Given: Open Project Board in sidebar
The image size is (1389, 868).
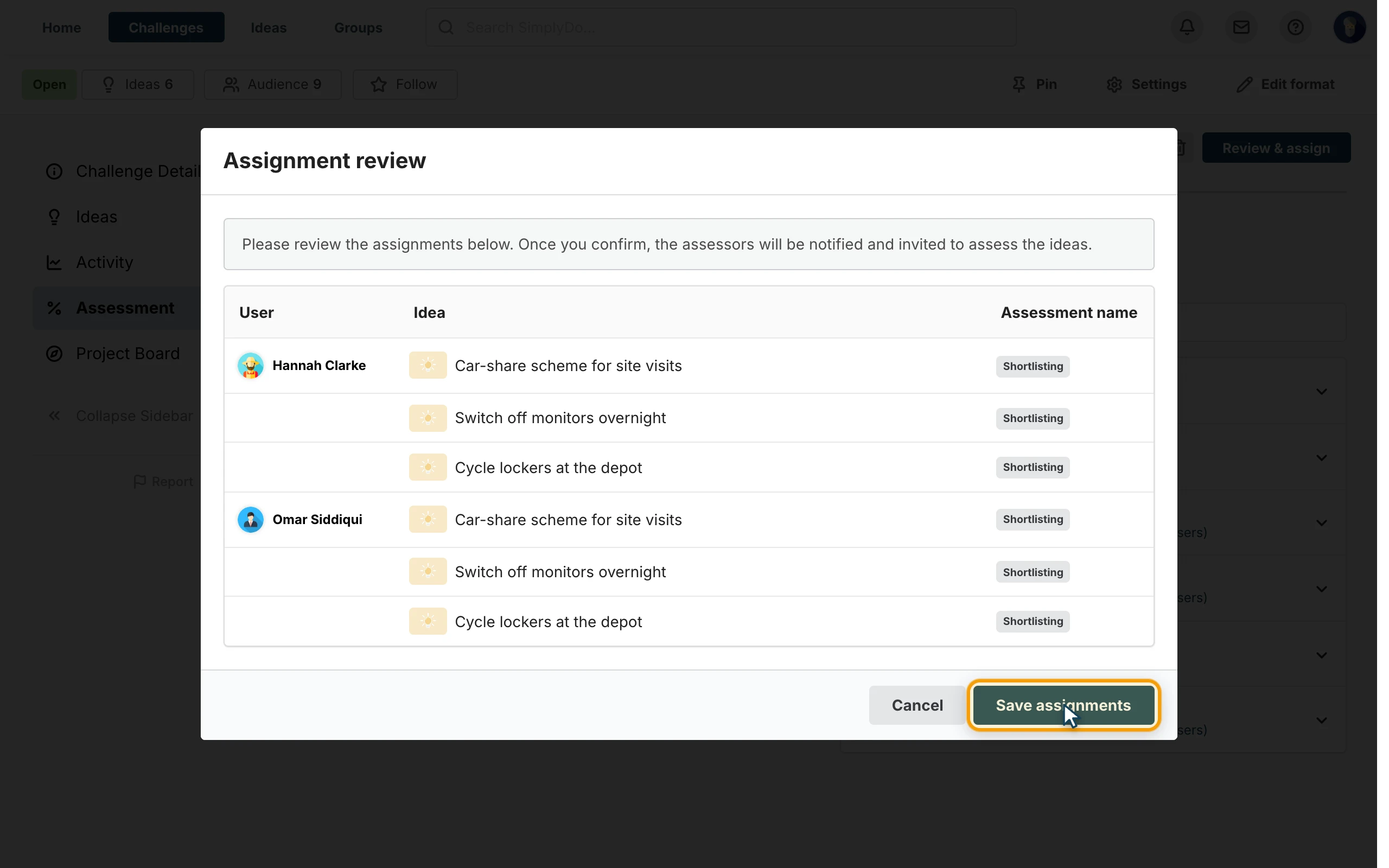Looking at the screenshot, I should 113,353.
